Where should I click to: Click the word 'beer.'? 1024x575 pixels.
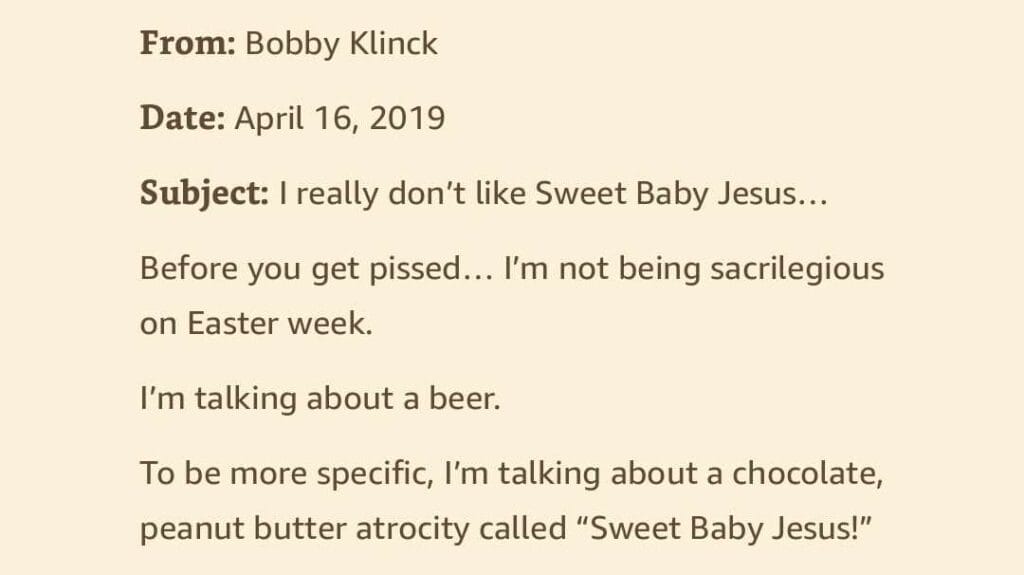464,398
